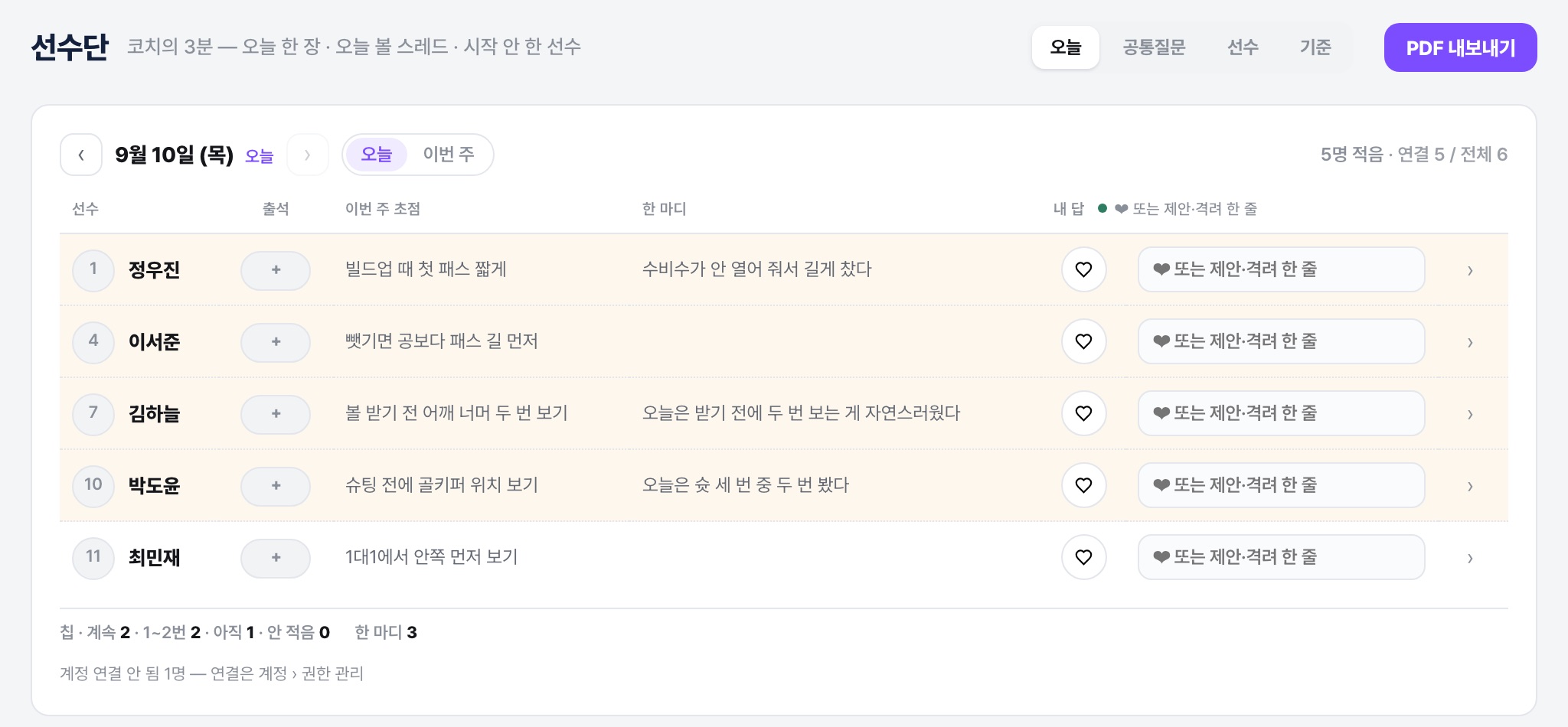The image size is (1568, 727).
Task: Click player name 김하늘
Action: [x=154, y=414]
